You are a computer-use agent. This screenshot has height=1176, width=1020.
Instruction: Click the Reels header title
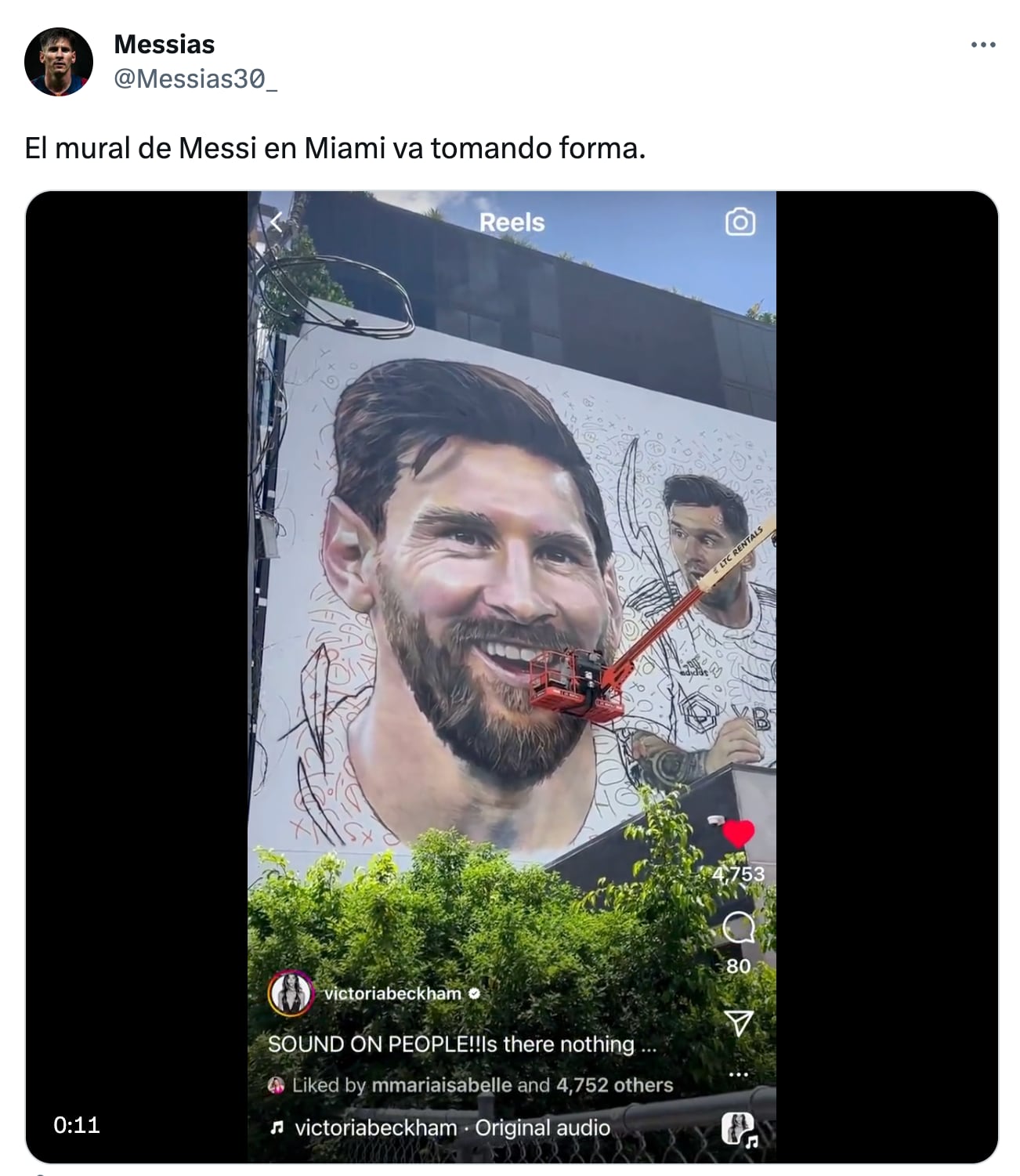[512, 223]
